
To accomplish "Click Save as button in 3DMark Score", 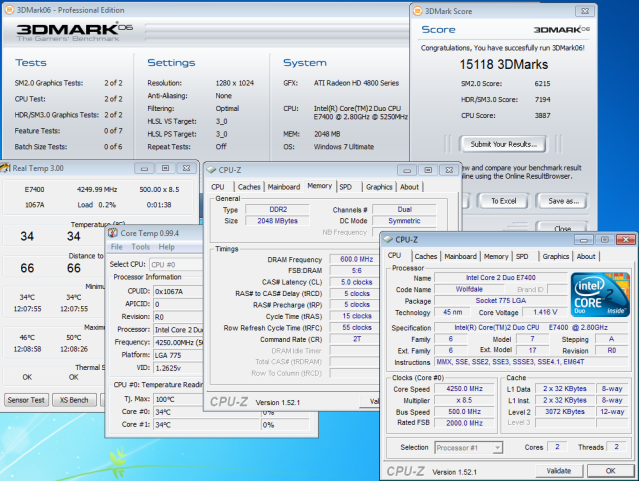I will tap(563, 201).
